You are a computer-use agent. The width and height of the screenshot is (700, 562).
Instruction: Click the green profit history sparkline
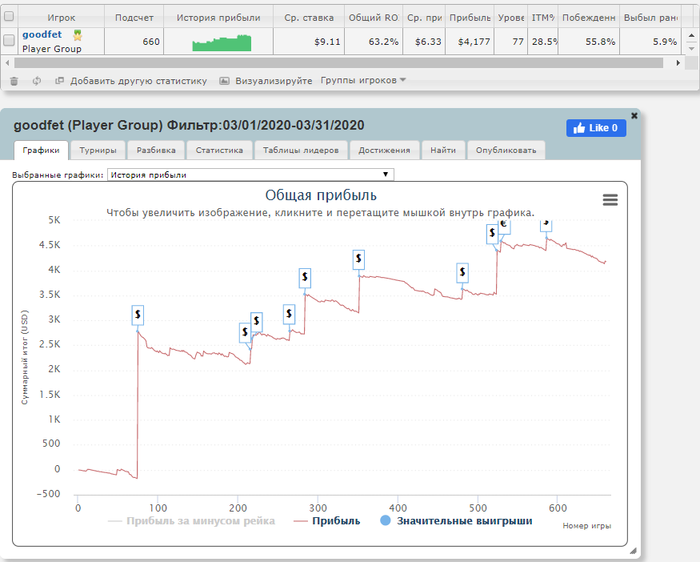pos(221,43)
